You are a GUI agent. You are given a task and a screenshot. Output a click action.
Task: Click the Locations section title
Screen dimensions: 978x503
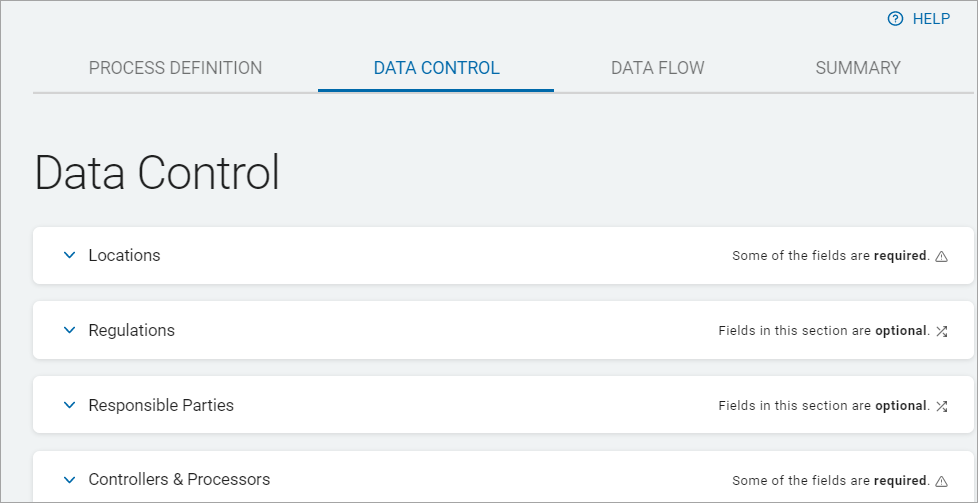tap(124, 255)
